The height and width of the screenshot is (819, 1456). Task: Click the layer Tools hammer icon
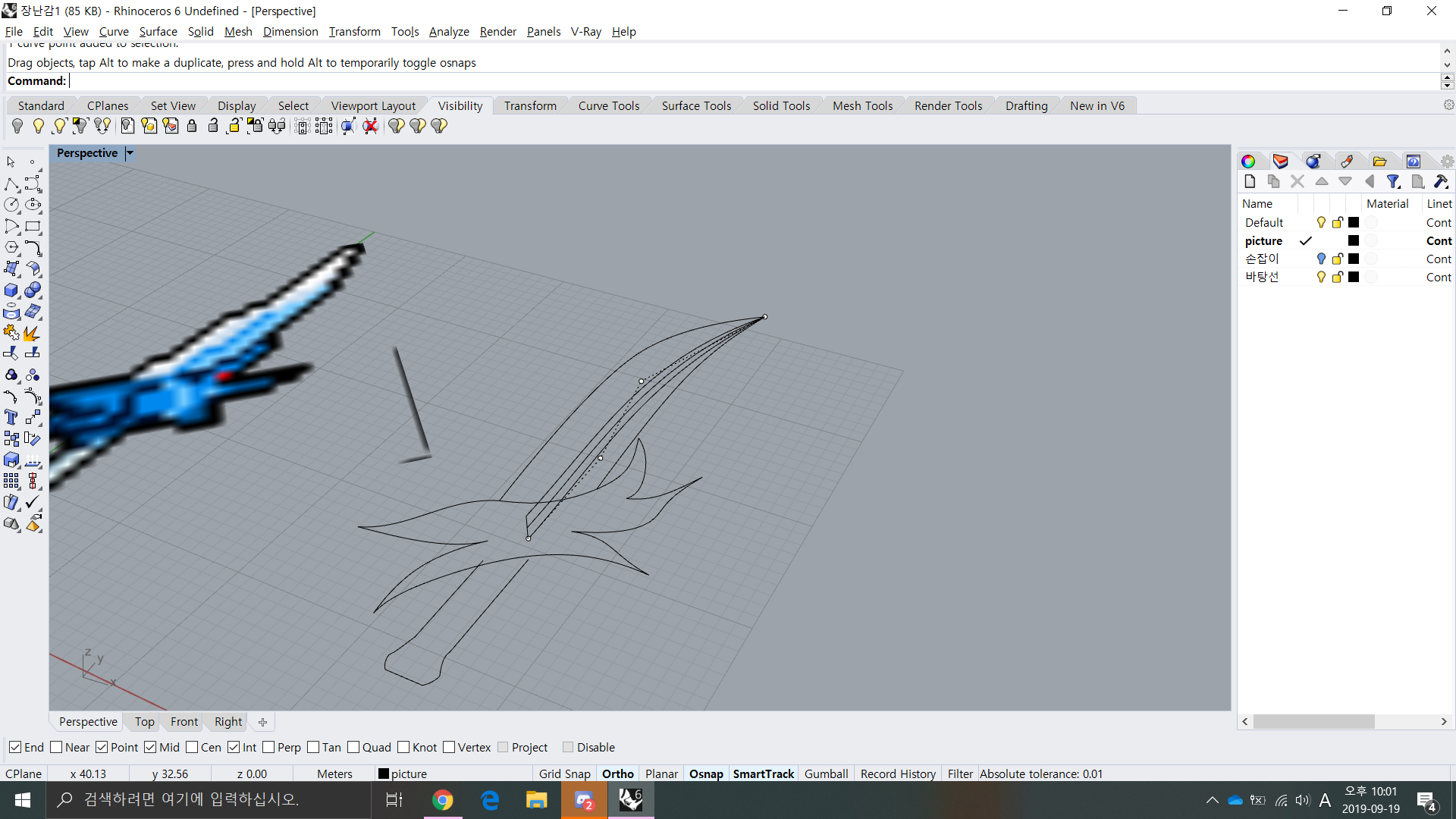[1441, 181]
